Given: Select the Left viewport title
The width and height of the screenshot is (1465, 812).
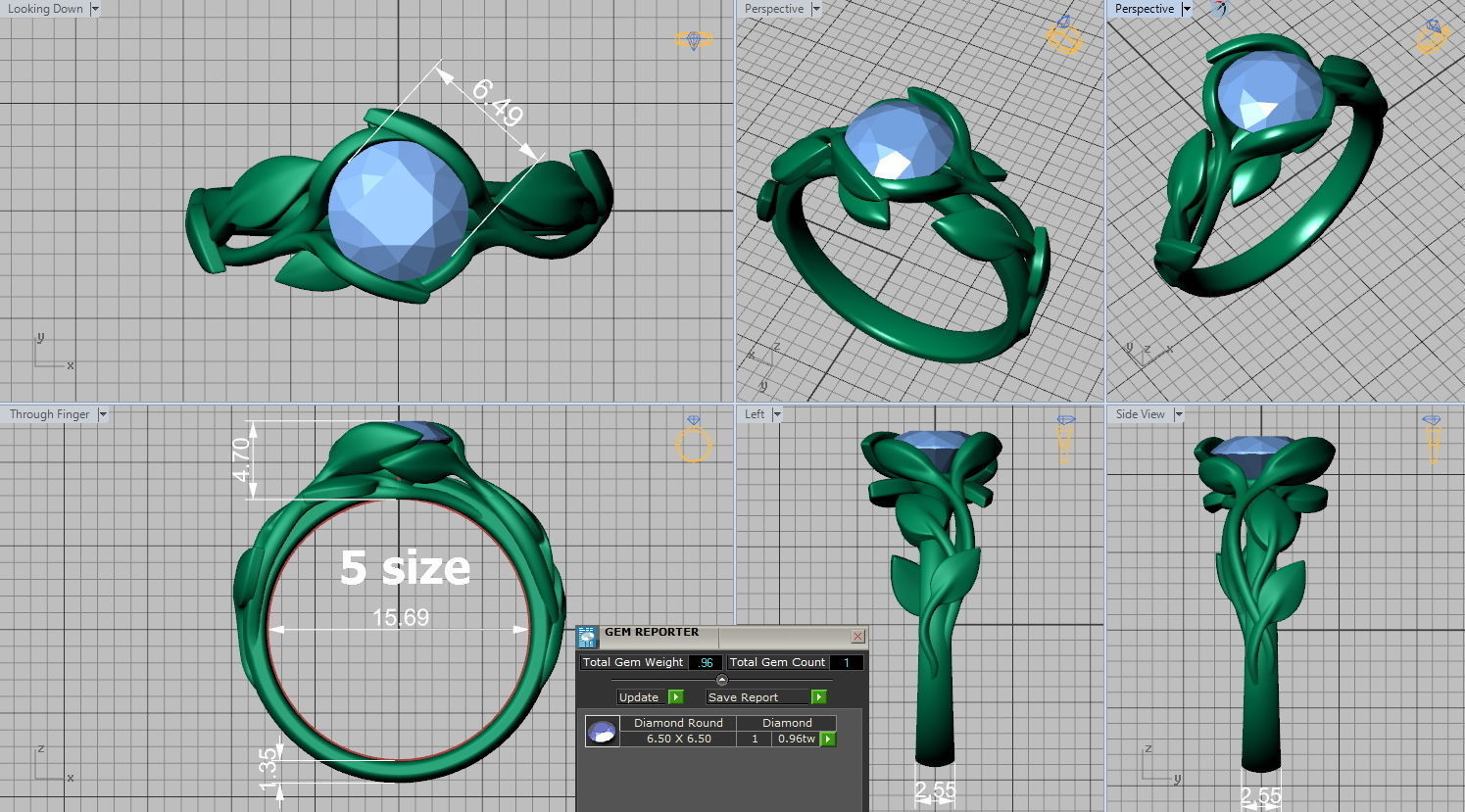Looking at the screenshot, I should pos(755,414).
